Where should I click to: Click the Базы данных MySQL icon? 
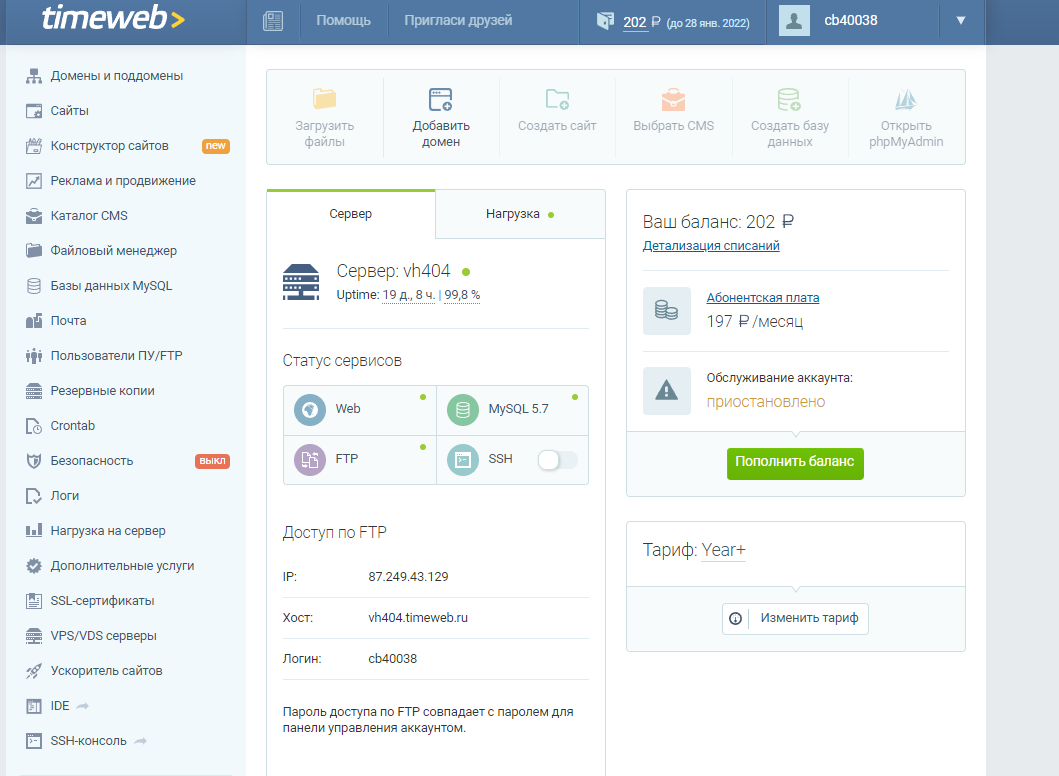click(34, 286)
